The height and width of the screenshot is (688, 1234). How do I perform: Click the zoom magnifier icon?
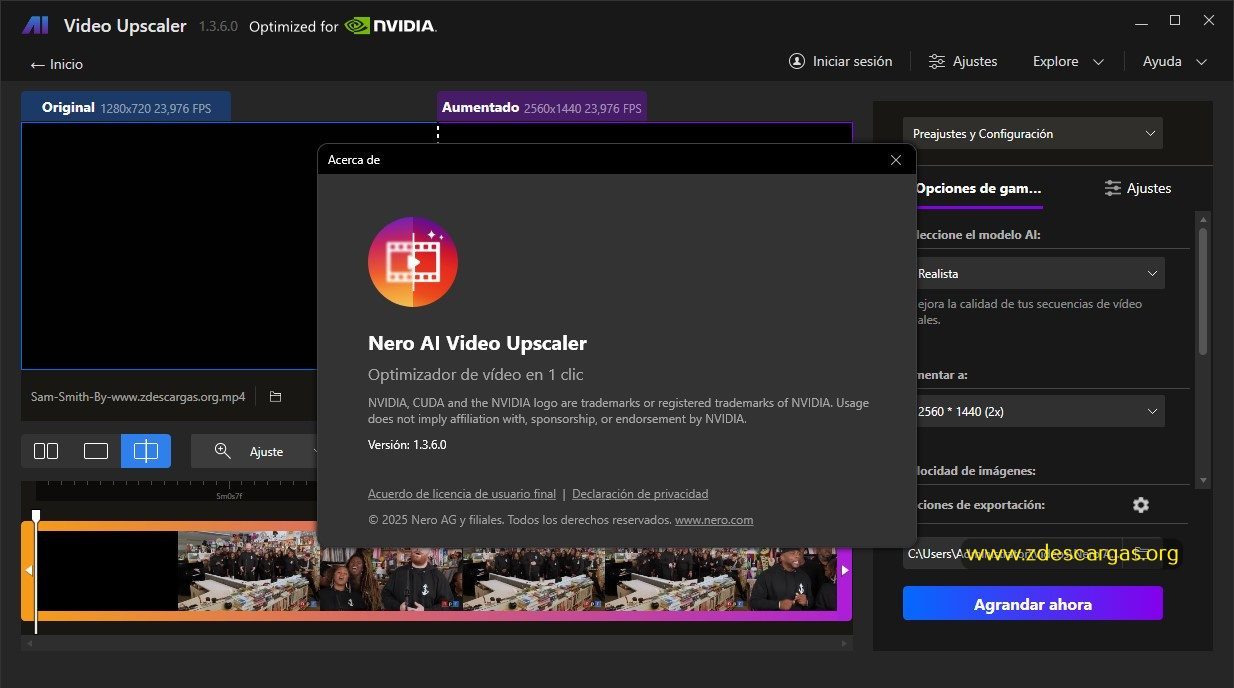[x=223, y=451]
